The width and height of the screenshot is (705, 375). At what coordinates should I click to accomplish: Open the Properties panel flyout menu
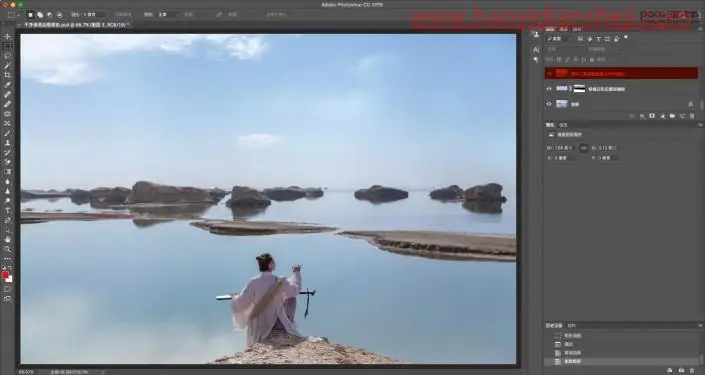[x=700, y=125]
